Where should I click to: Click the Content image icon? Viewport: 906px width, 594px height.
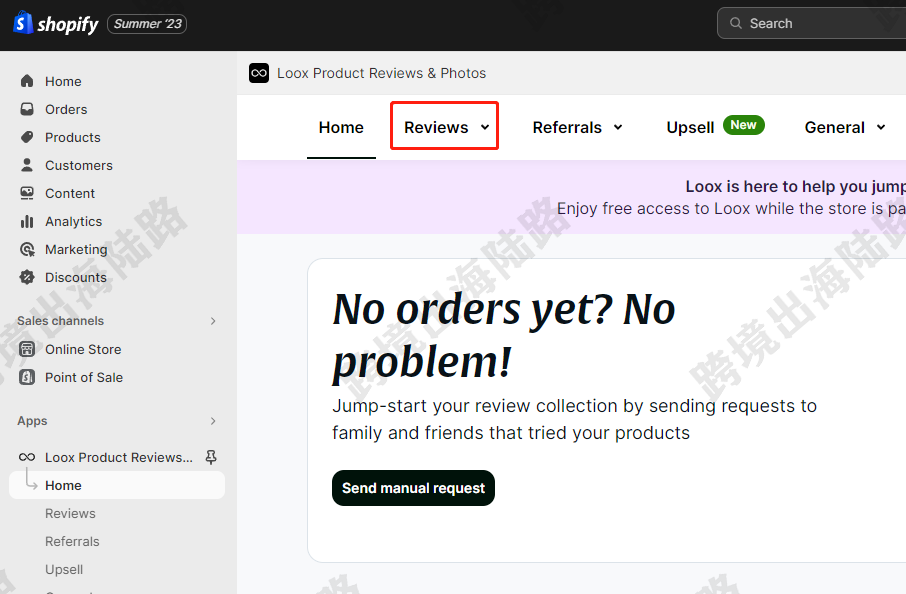coord(27,193)
